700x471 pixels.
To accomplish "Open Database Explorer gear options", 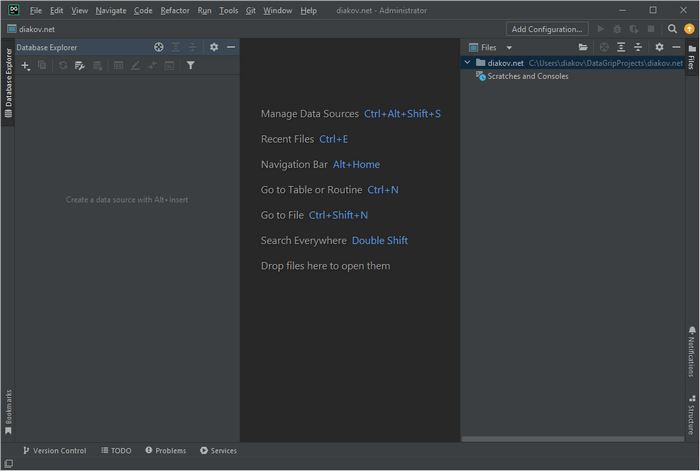I will coord(213,47).
